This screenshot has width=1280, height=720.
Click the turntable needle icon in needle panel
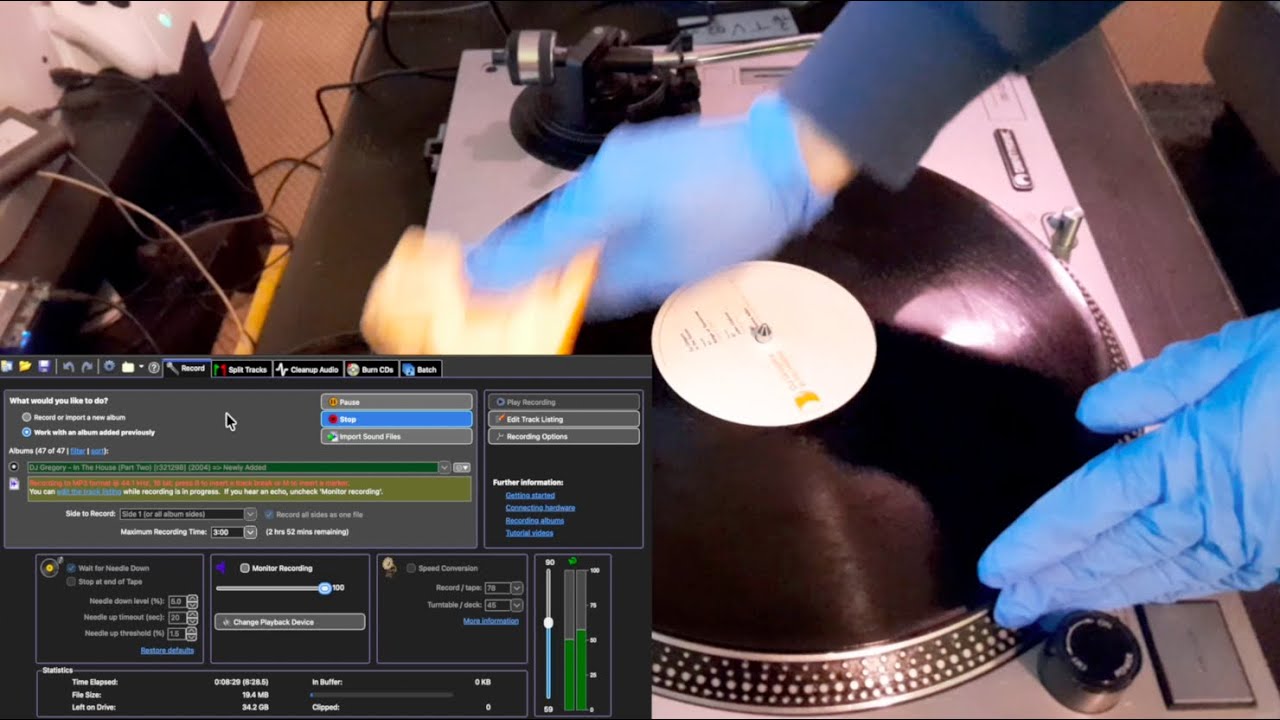50,567
